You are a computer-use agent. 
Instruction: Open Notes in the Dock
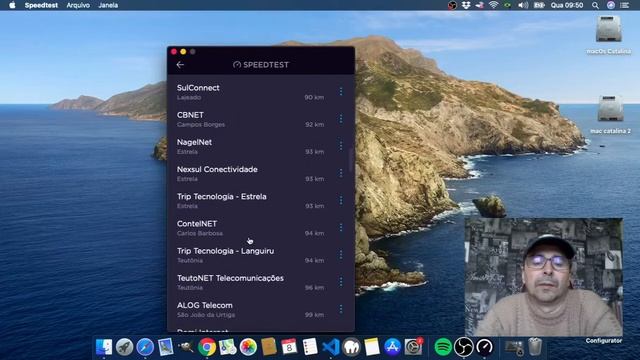(372, 347)
